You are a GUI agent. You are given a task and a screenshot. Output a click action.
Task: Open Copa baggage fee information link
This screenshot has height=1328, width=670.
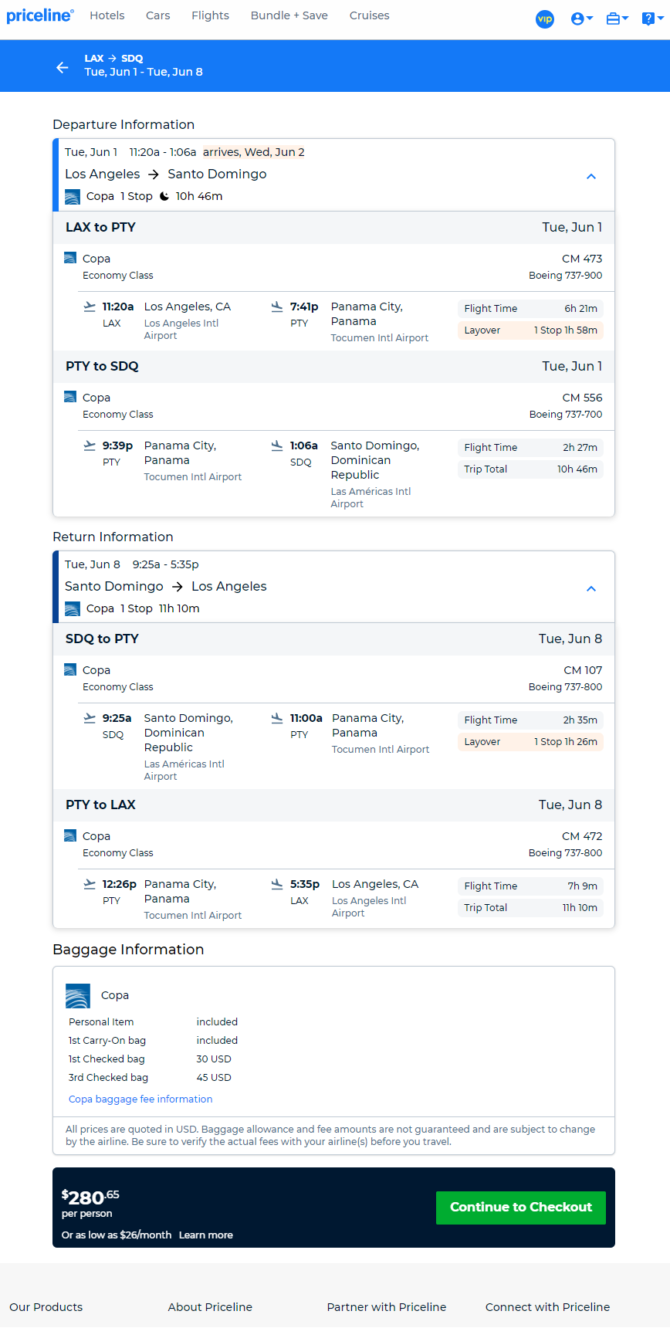coord(140,1099)
